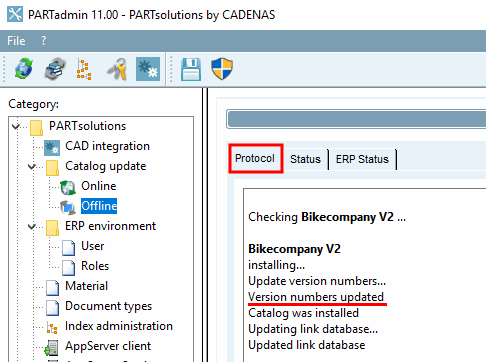Image resolution: width=486 pixels, height=362 pixels.
Task: Select the Protocol tab
Action: click(x=255, y=158)
